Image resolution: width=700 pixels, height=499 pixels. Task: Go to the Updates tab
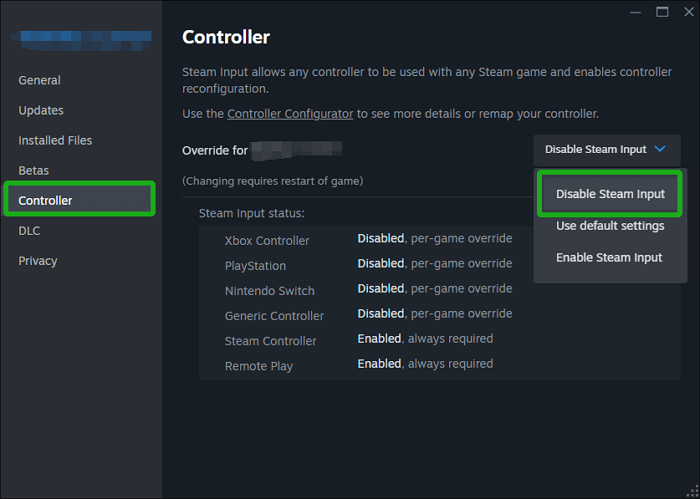click(41, 110)
